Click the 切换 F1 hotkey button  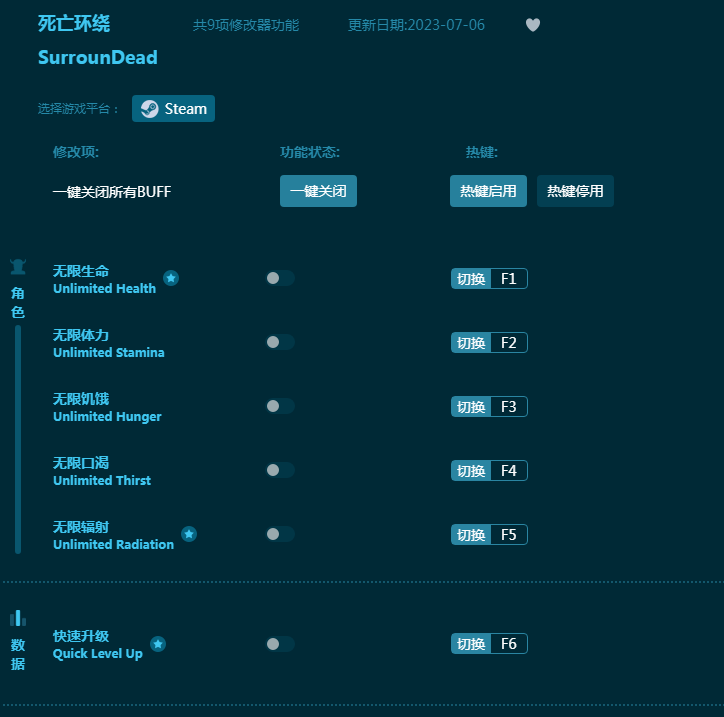(x=489, y=278)
